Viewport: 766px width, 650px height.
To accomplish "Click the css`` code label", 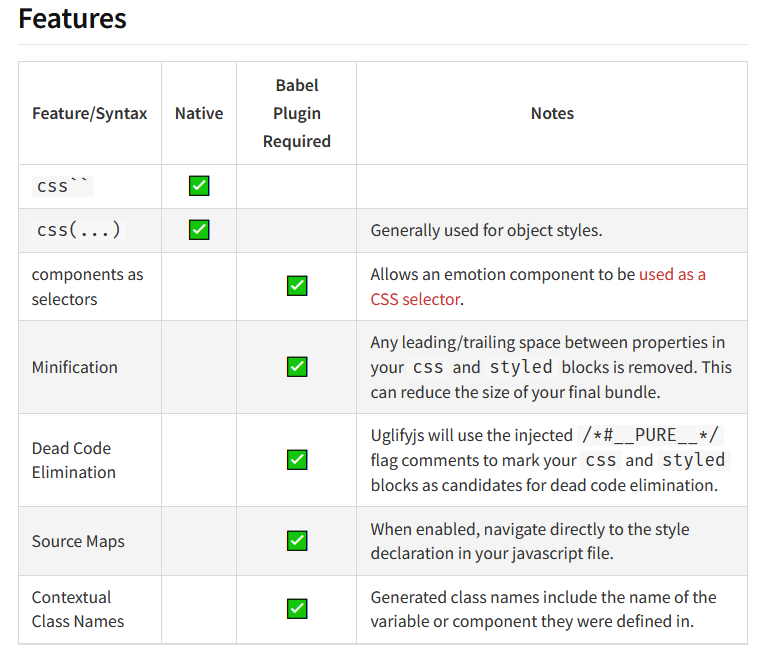I will point(64,186).
